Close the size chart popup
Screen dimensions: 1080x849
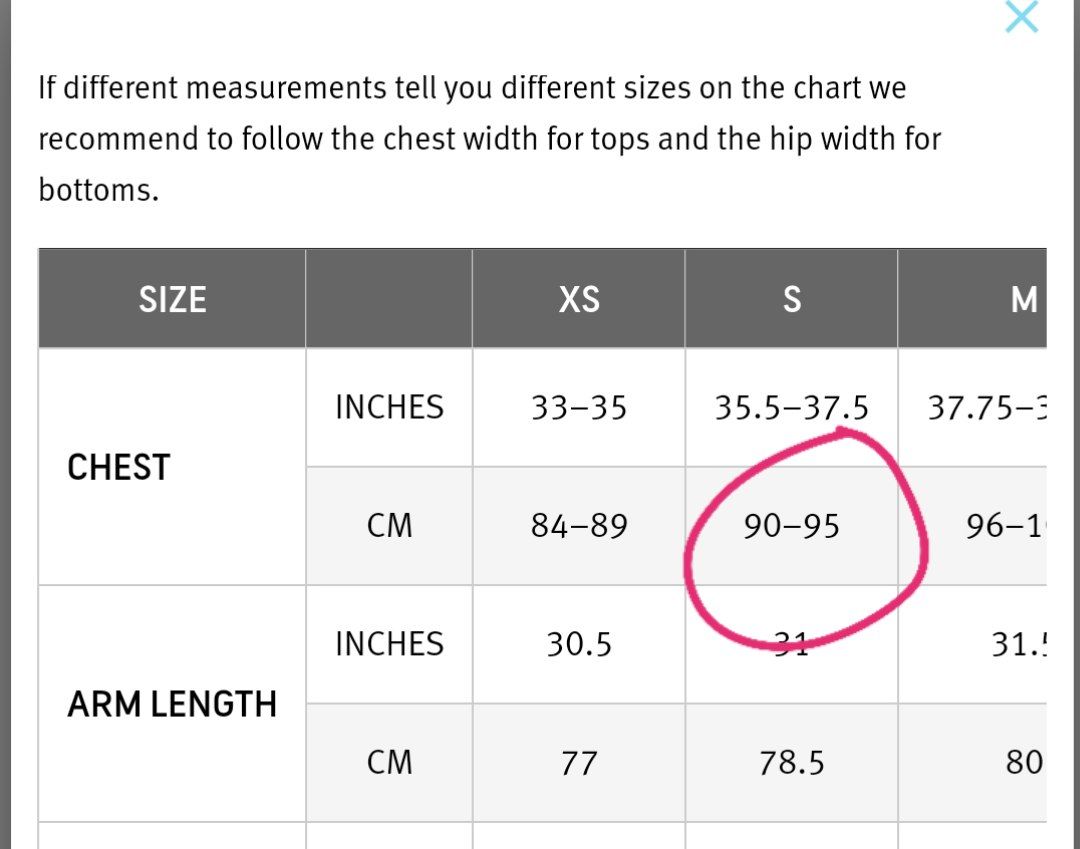pyautogui.click(x=1021, y=17)
